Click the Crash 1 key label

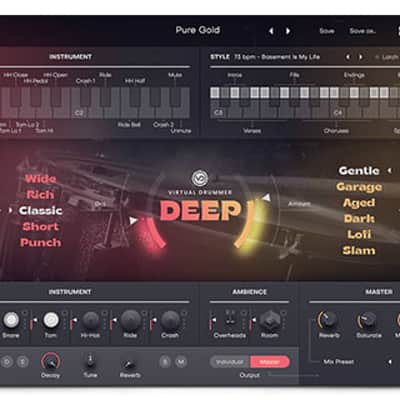pos(85,81)
